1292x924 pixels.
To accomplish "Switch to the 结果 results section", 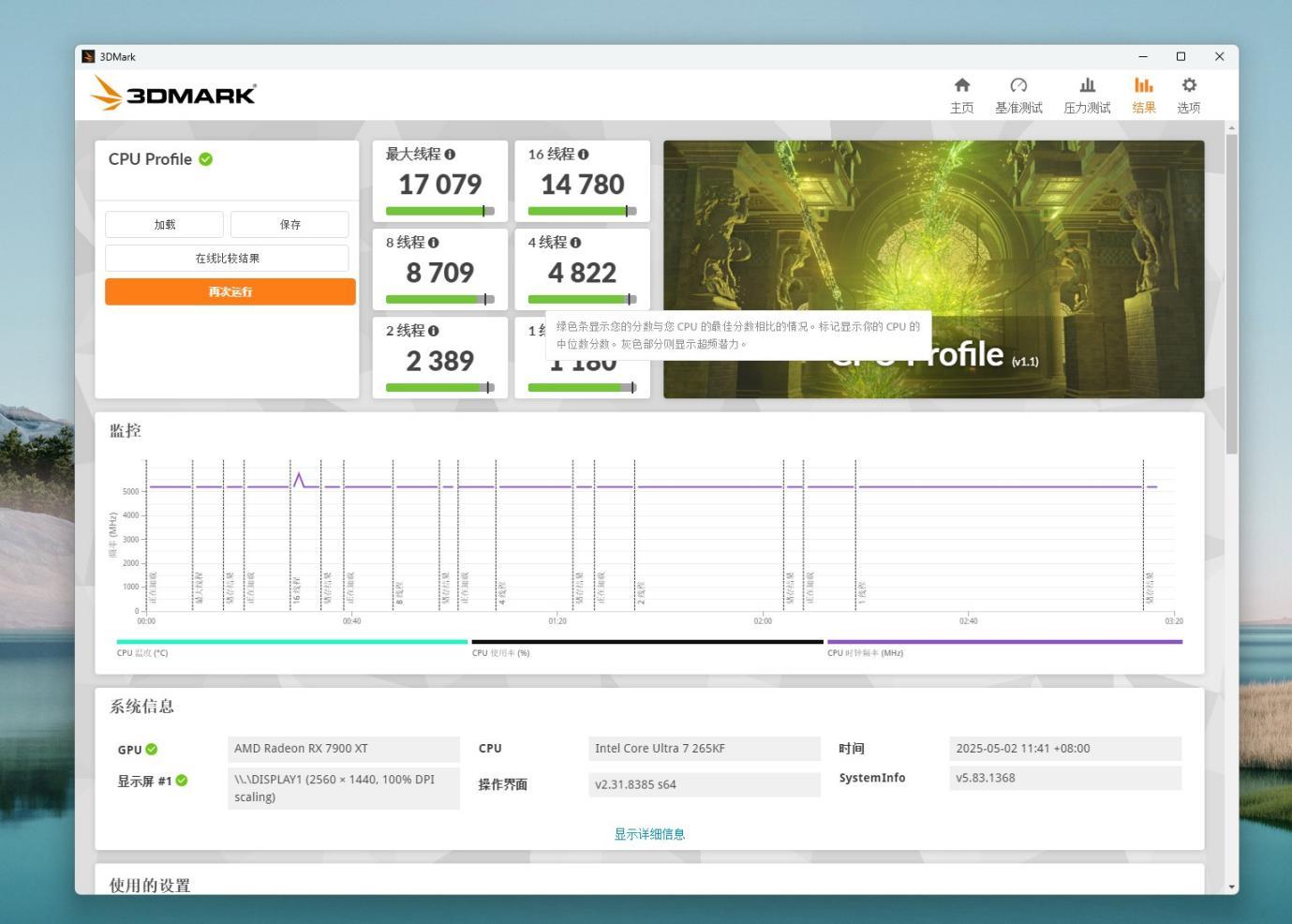I will click(x=1143, y=96).
